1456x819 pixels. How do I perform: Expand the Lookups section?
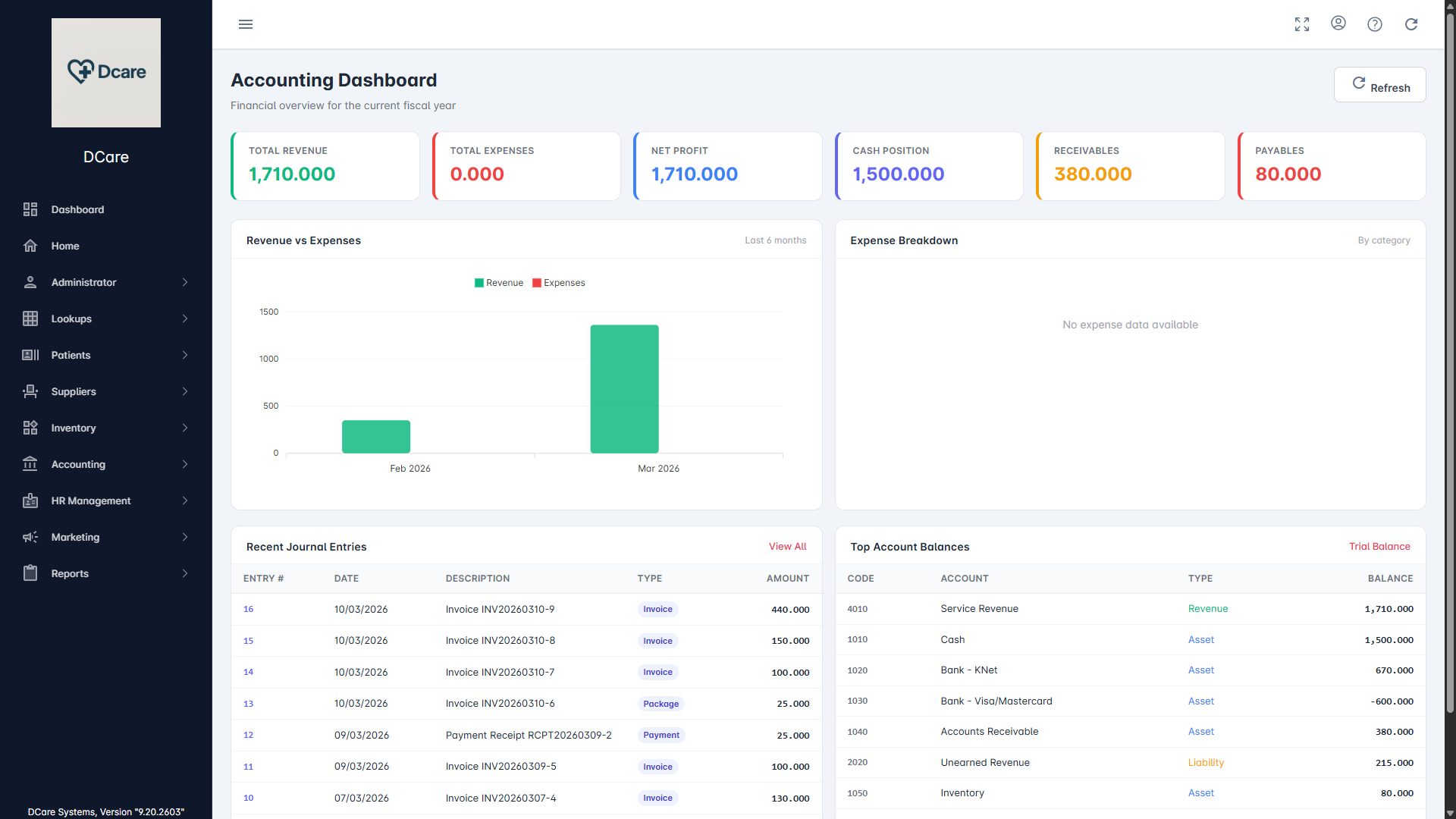[x=185, y=318]
